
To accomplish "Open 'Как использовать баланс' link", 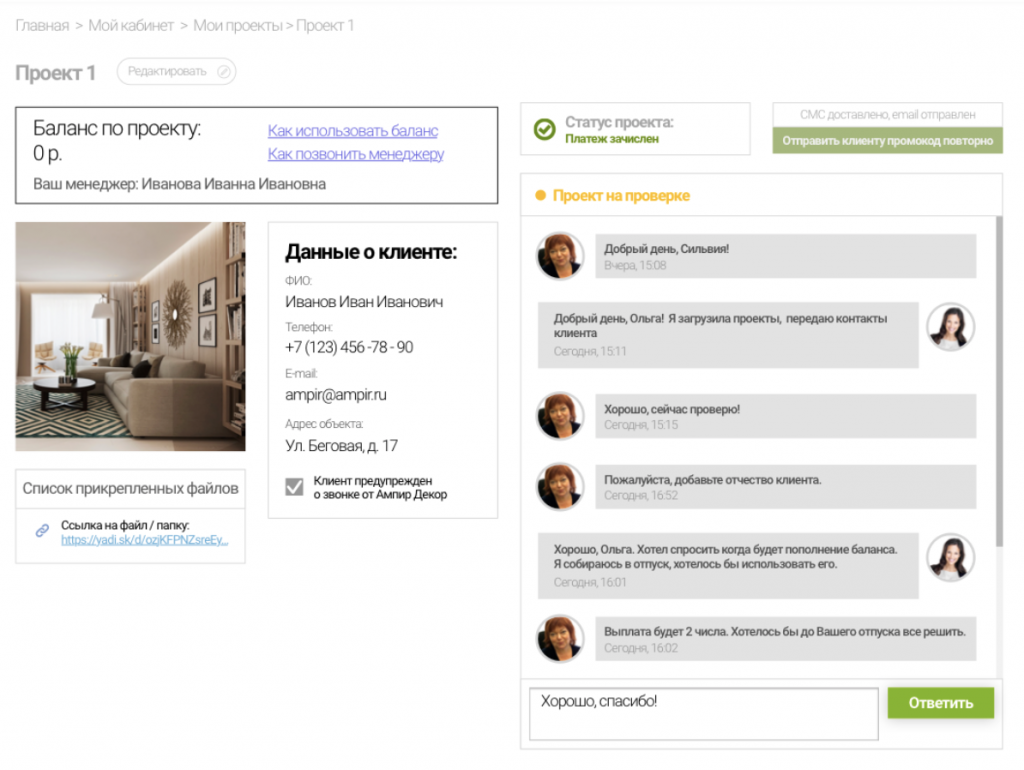I will pyautogui.click(x=353, y=131).
